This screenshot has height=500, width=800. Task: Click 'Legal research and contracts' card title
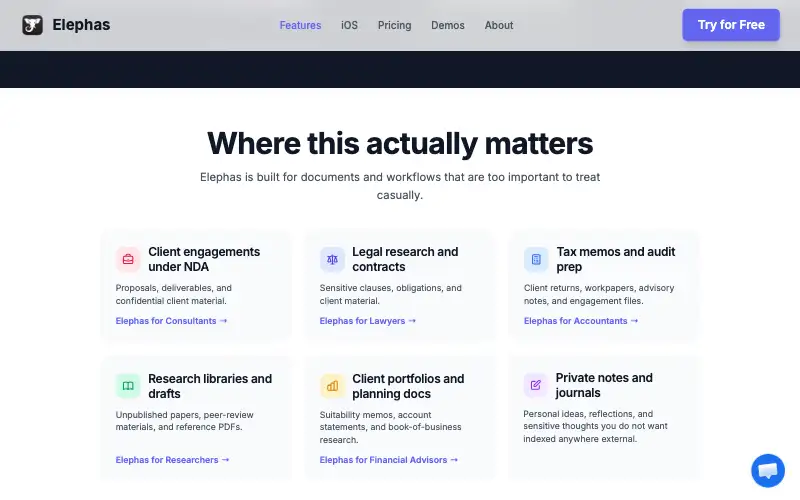coord(405,259)
